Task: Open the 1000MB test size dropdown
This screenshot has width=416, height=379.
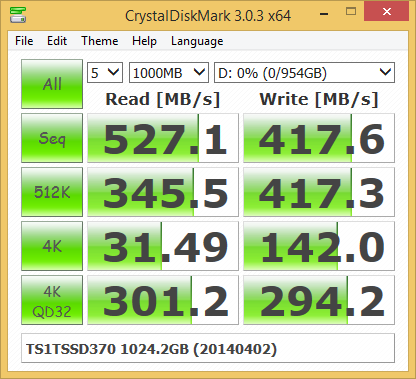Action: point(169,73)
